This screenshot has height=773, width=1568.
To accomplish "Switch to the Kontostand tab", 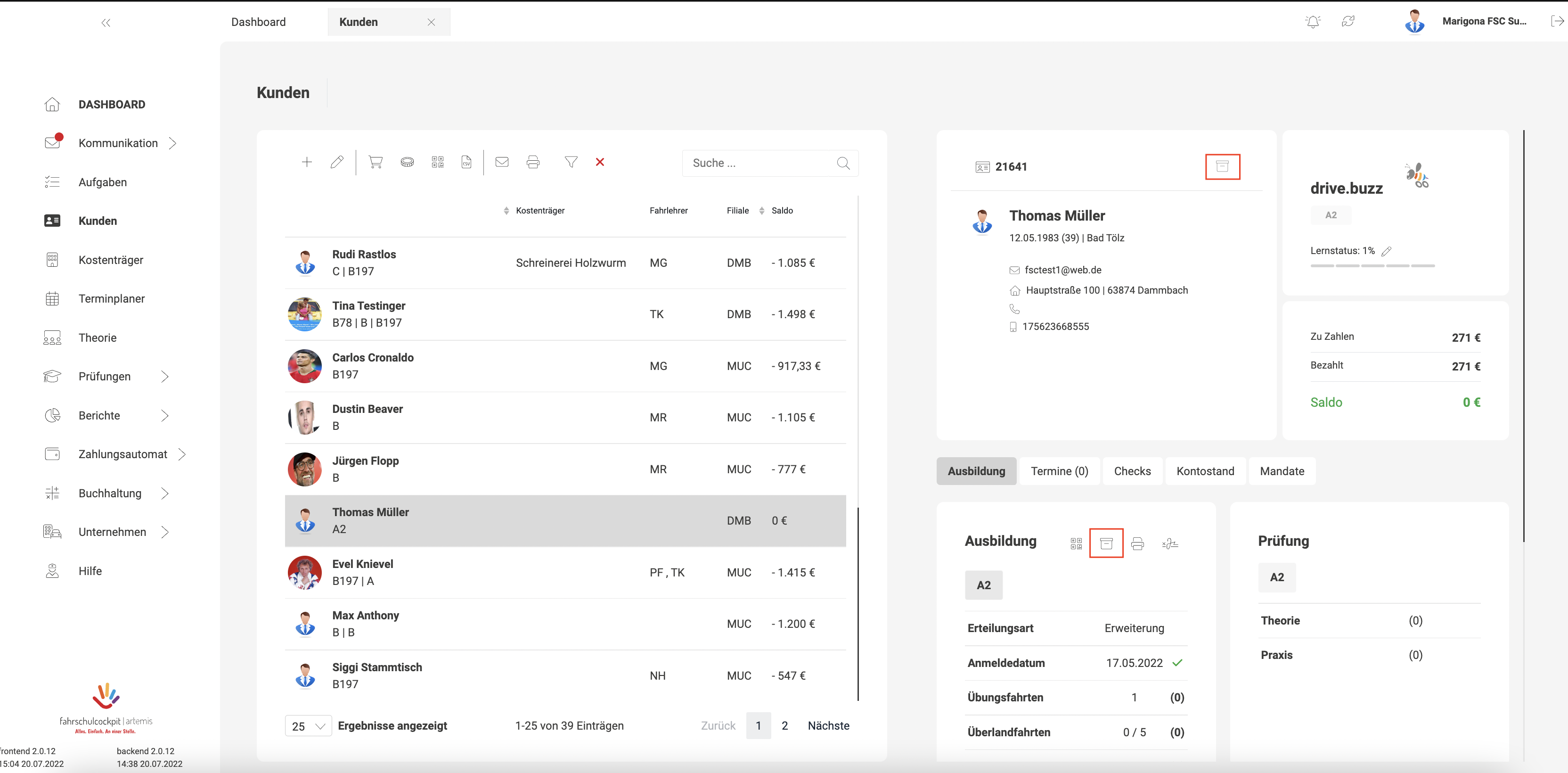I will pyautogui.click(x=1205, y=471).
